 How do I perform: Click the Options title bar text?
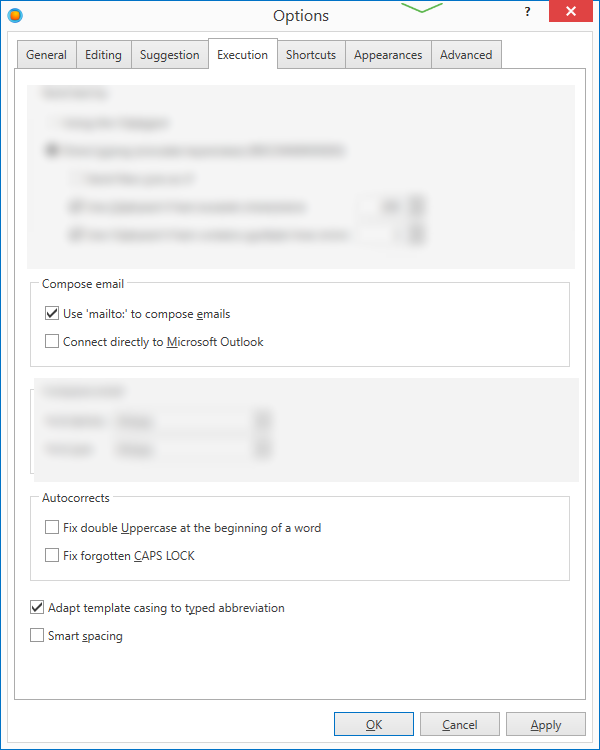point(300,15)
